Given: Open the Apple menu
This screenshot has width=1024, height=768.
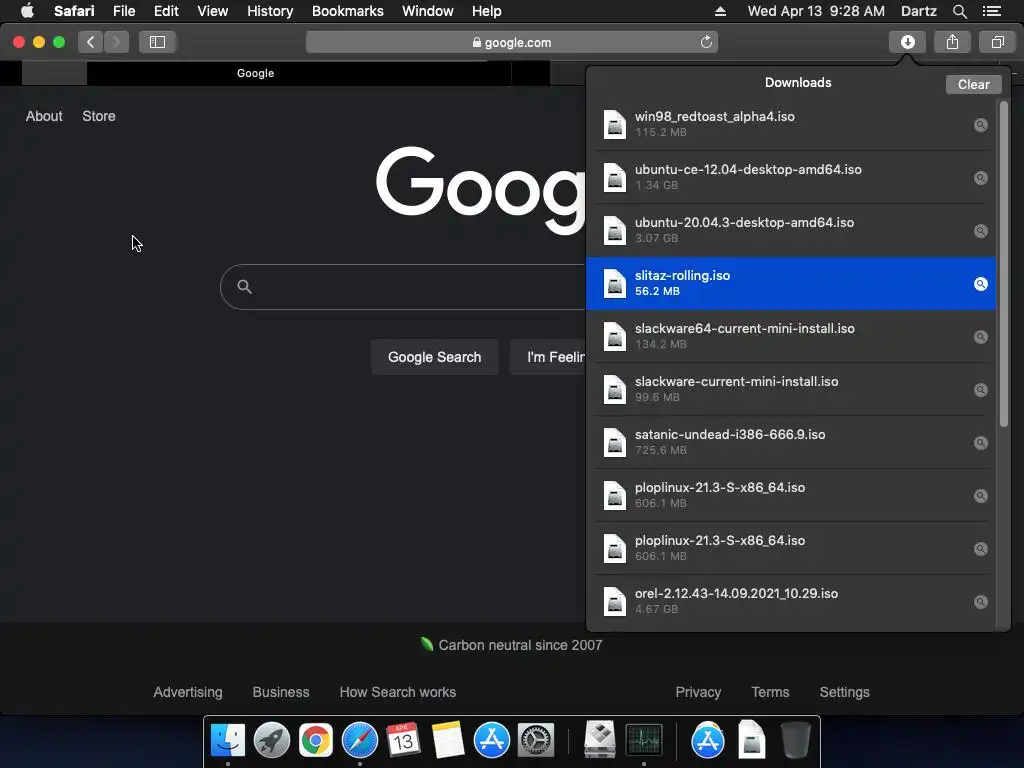Looking at the screenshot, I should [27, 11].
